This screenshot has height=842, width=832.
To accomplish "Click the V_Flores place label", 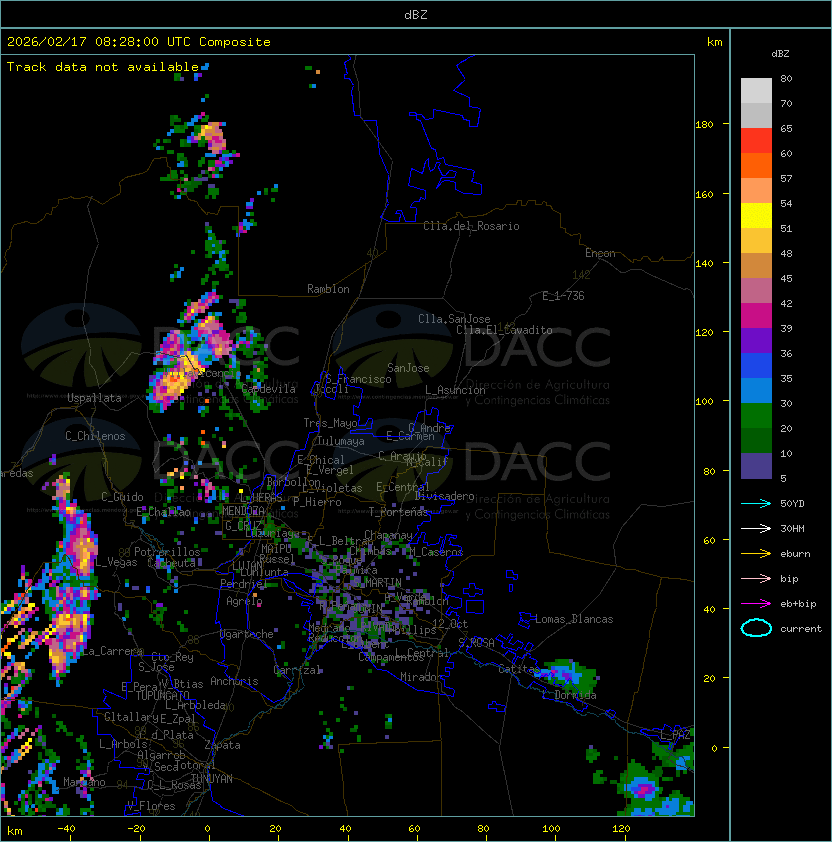I will coord(151,806).
